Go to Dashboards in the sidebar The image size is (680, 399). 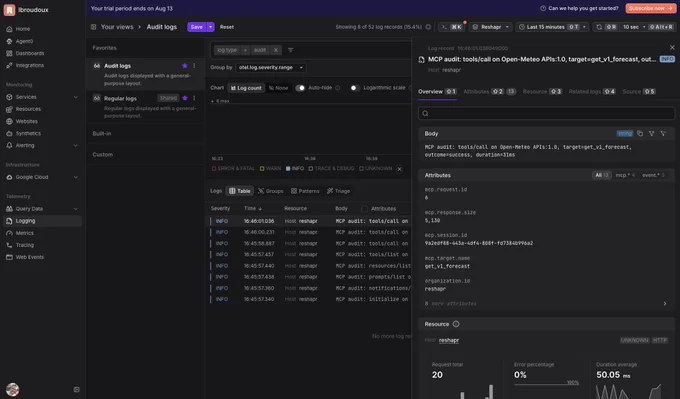(x=29, y=53)
